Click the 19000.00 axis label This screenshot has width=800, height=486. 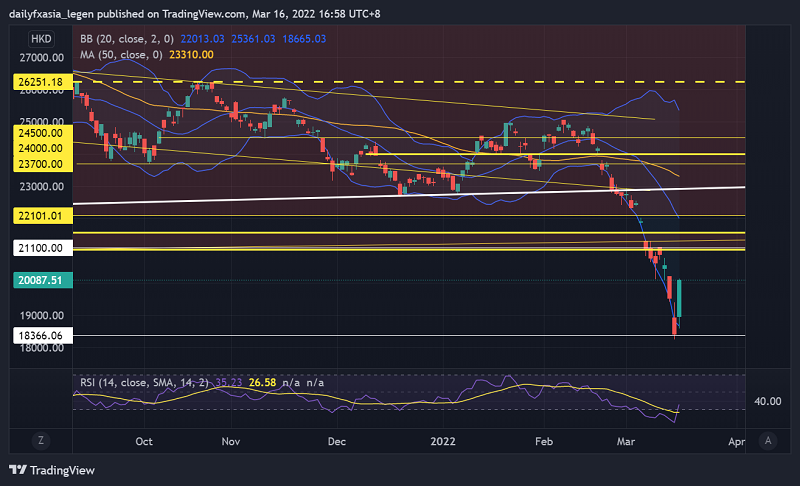click(x=42, y=316)
